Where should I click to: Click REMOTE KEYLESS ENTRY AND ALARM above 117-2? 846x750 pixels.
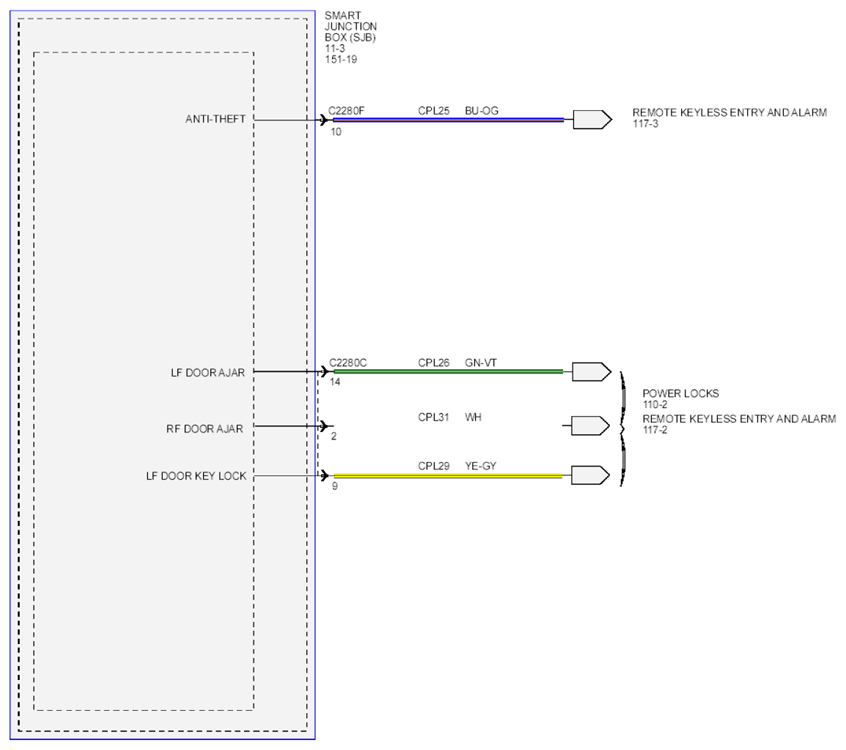[739, 419]
